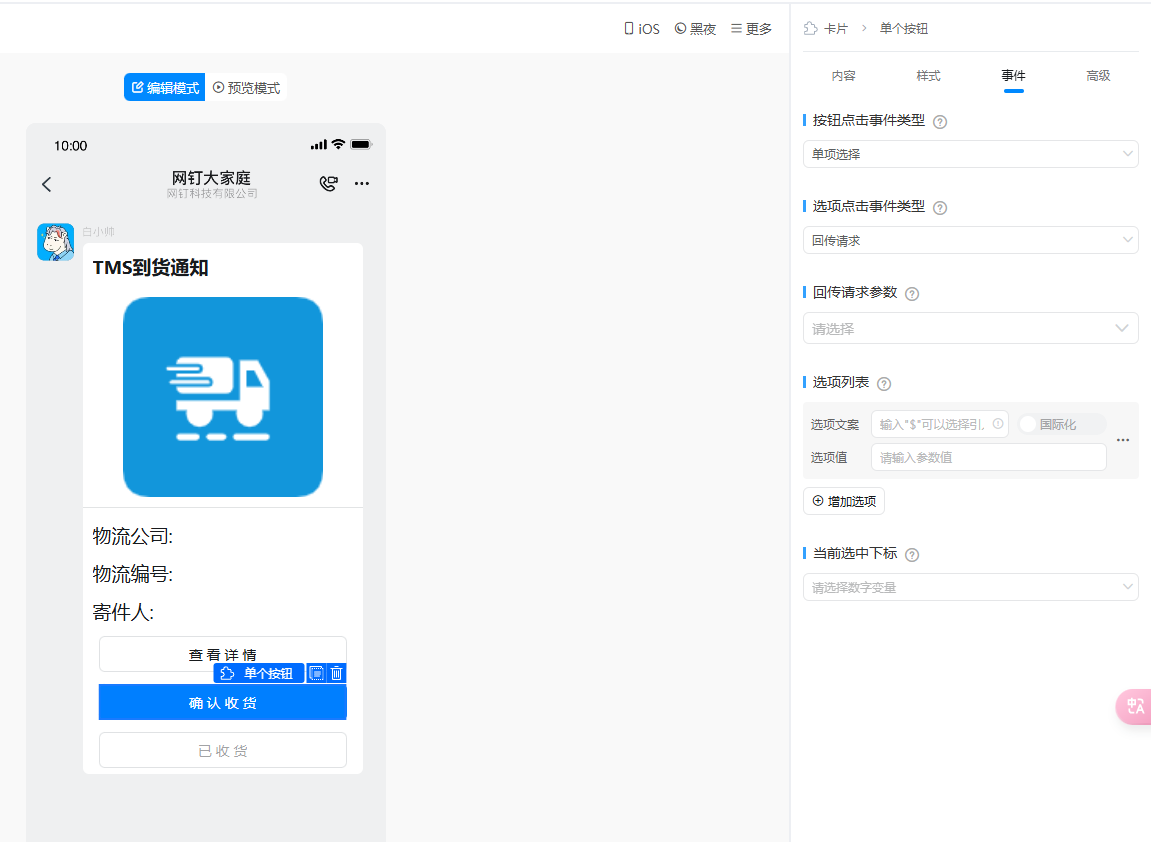The width and height of the screenshot is (1151, 842).
Task: Select the 物流公司 text row
Action: click(x=133, y=537)
